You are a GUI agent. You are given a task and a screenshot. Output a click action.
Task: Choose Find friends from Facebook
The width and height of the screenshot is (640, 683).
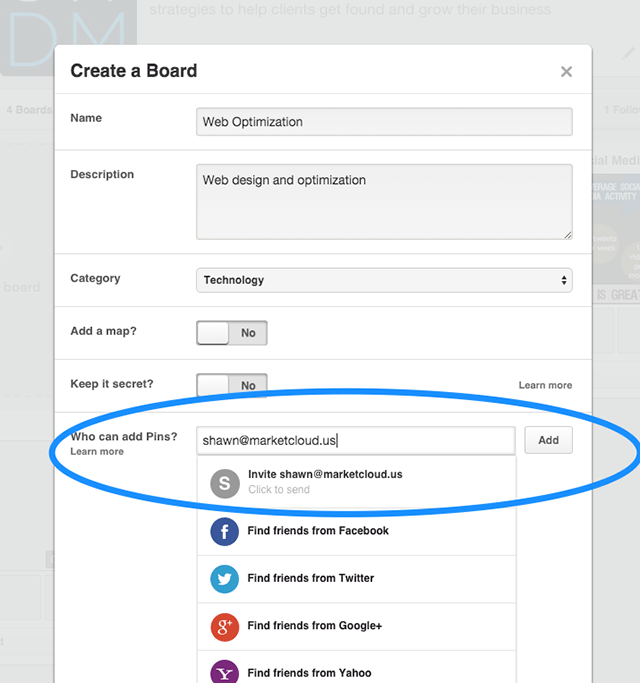pos(356,531)
